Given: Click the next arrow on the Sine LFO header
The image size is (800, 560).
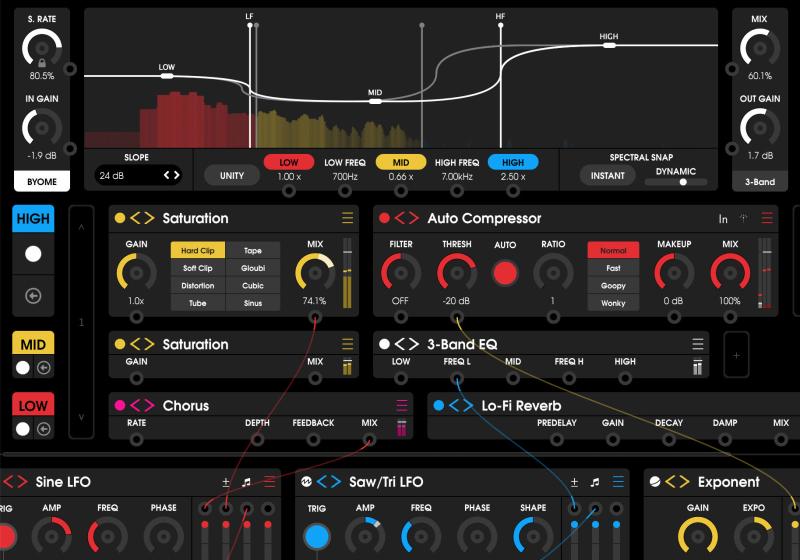Looking at the screenshot, I should 22,481.
